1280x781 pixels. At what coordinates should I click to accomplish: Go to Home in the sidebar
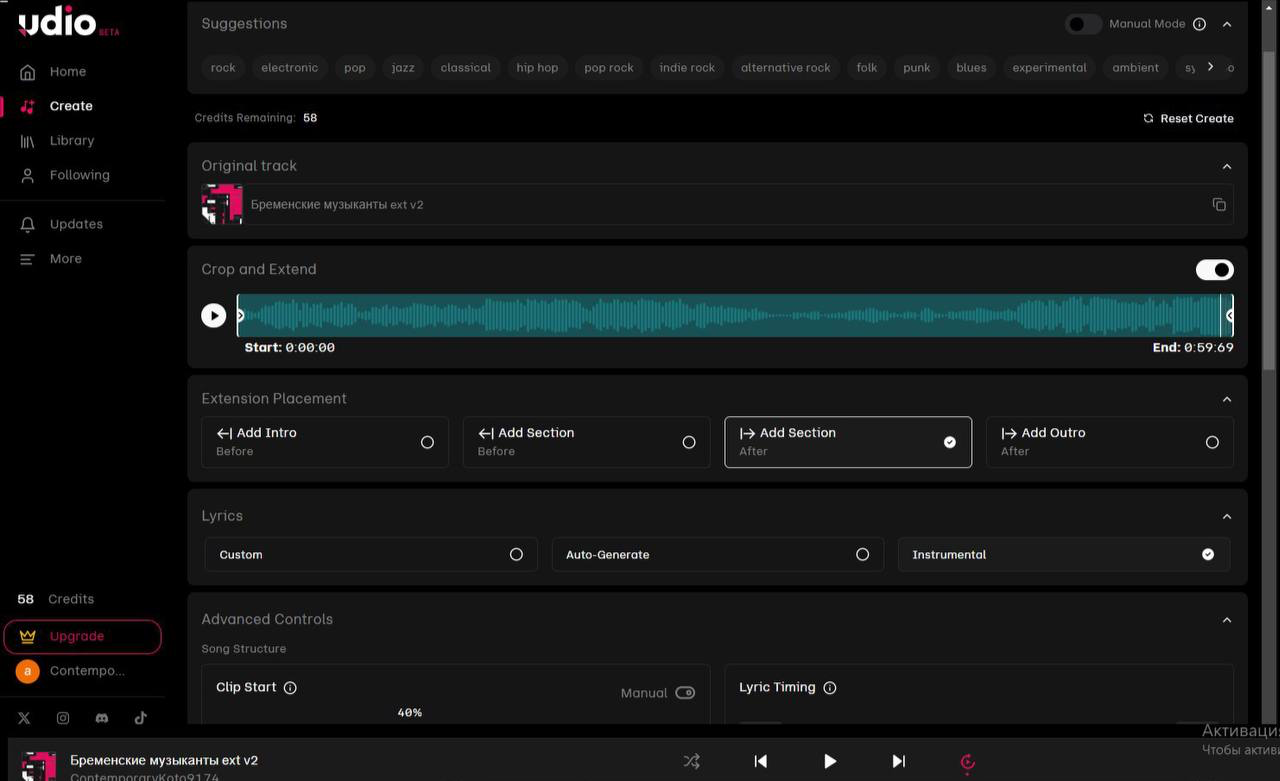click(x=67, y=72)
